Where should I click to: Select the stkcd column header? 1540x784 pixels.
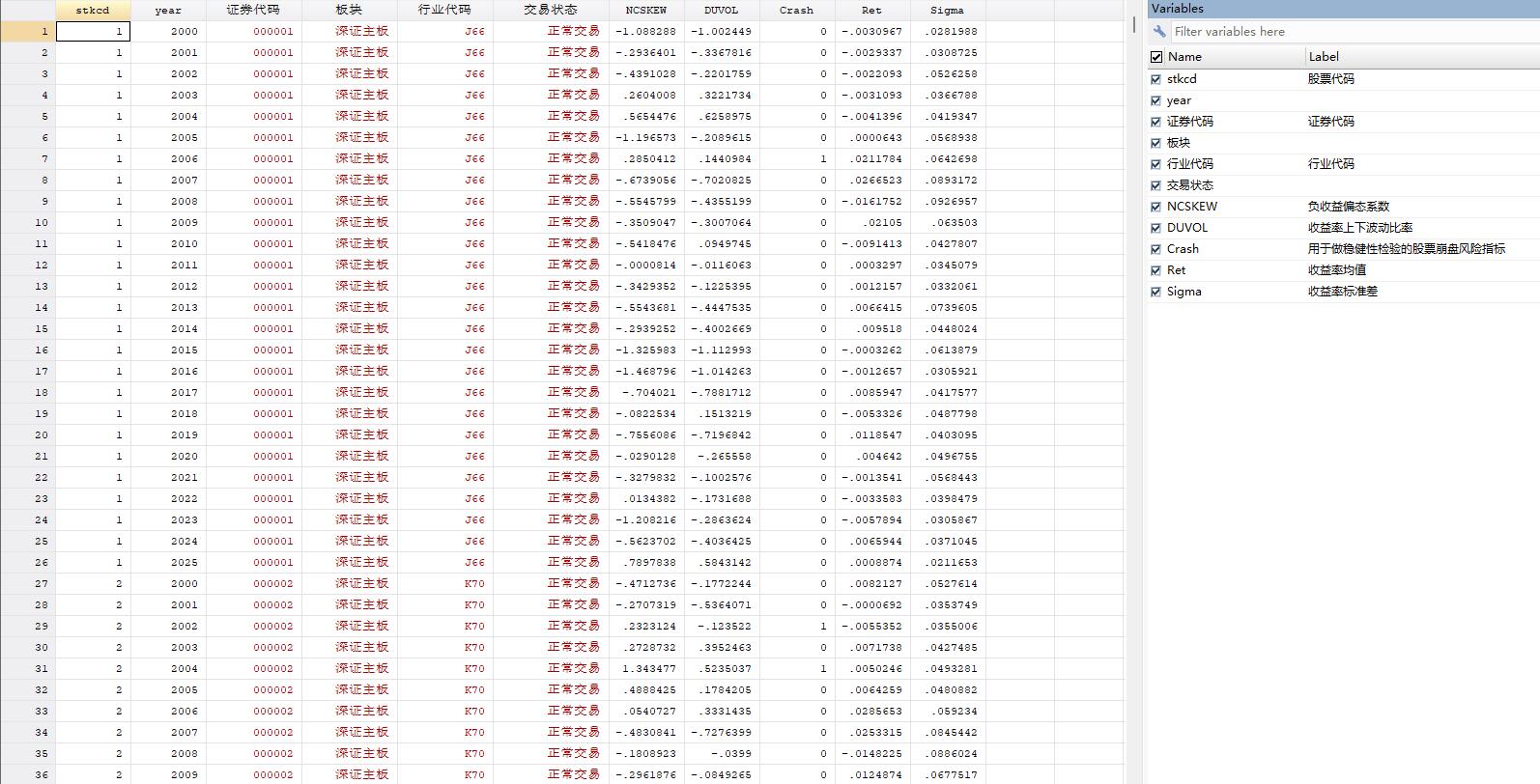coord(93,10)
